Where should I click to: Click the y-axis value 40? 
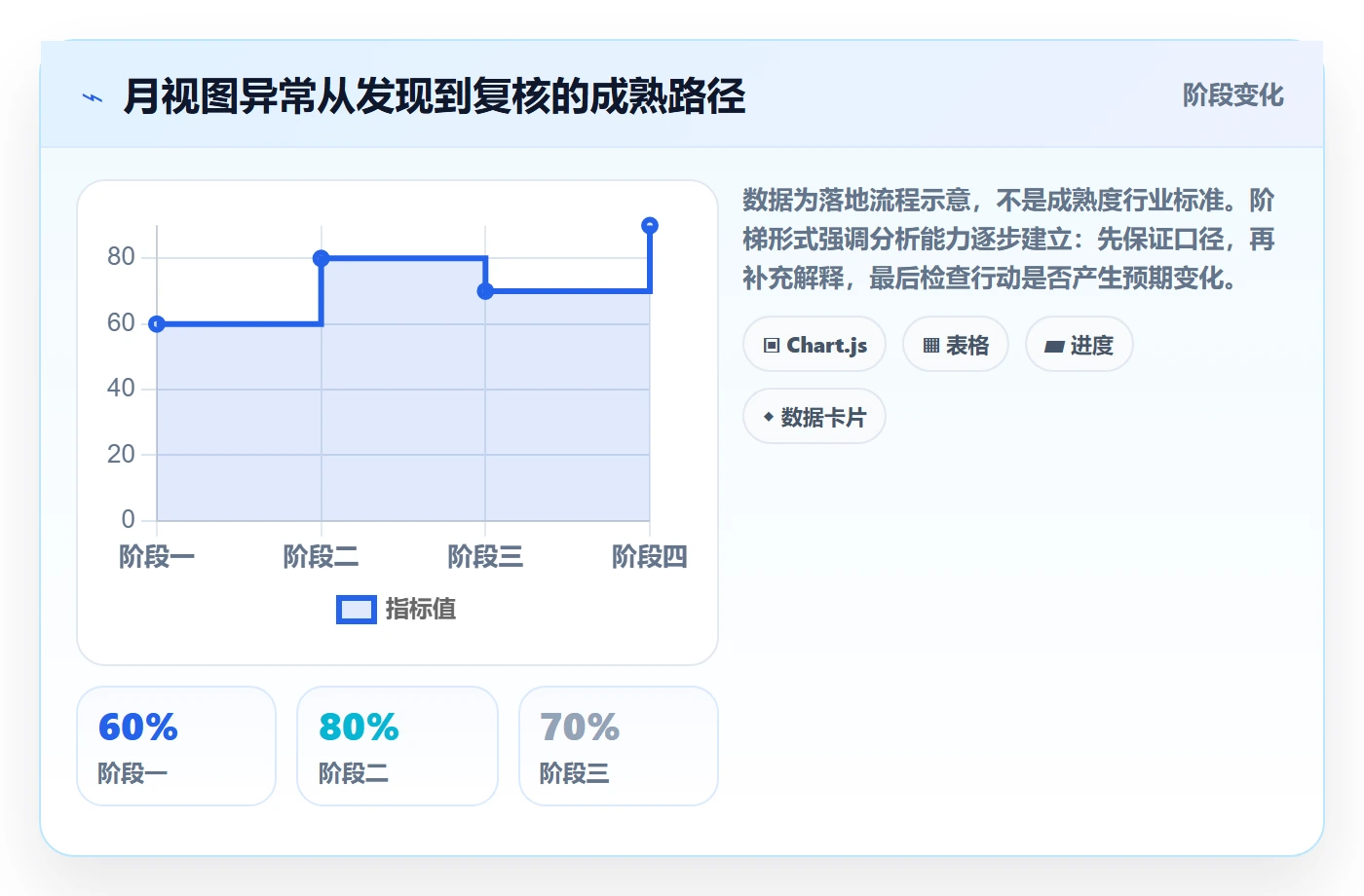121,389
